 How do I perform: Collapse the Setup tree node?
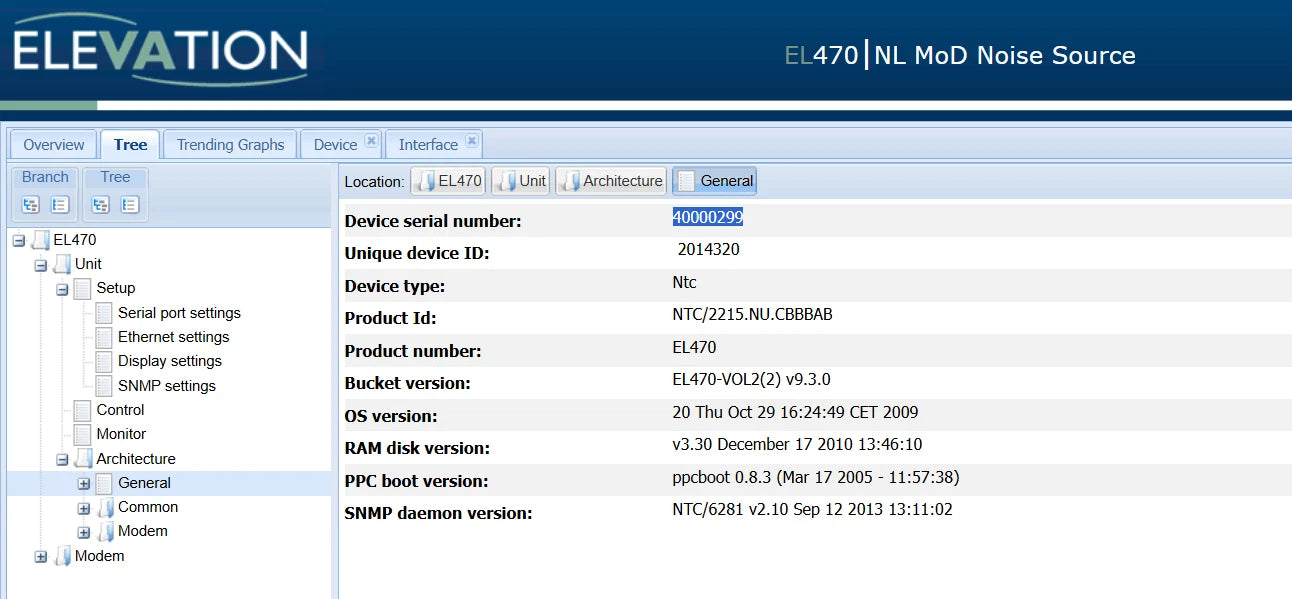pos(62,289)
